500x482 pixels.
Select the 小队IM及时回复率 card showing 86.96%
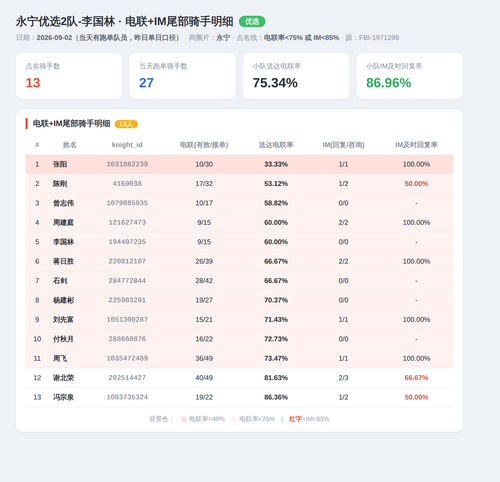(410, 76)
